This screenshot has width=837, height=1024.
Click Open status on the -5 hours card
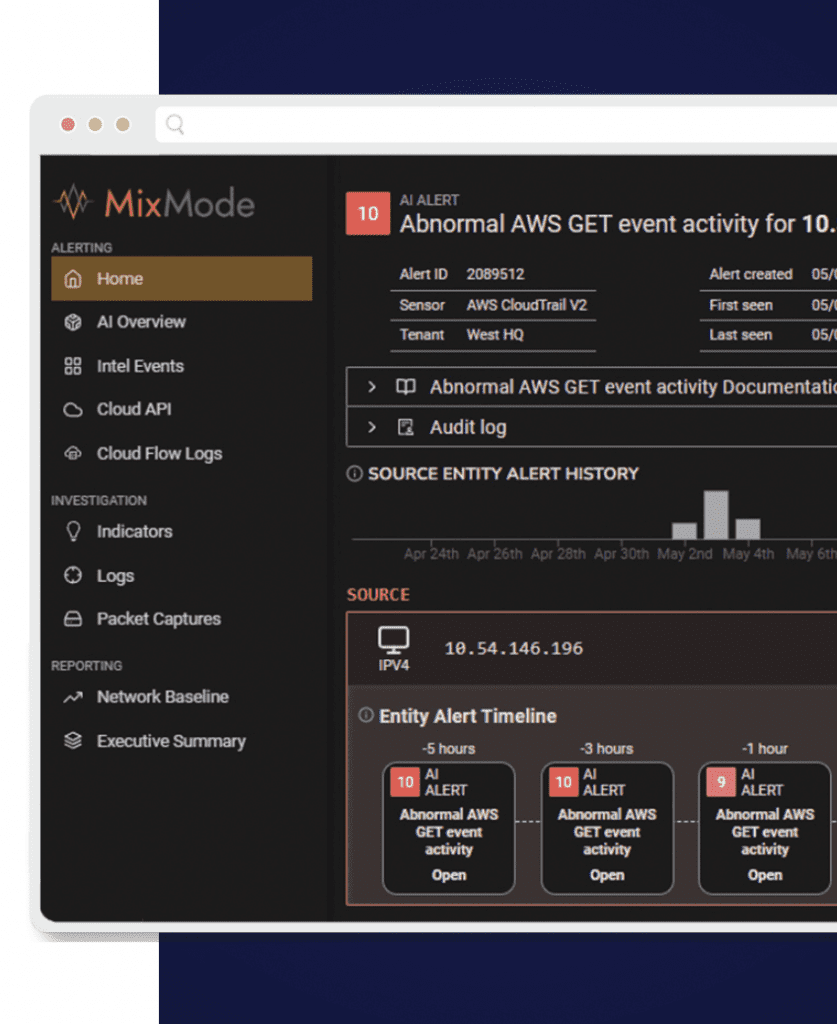click(x=449, y=875)
